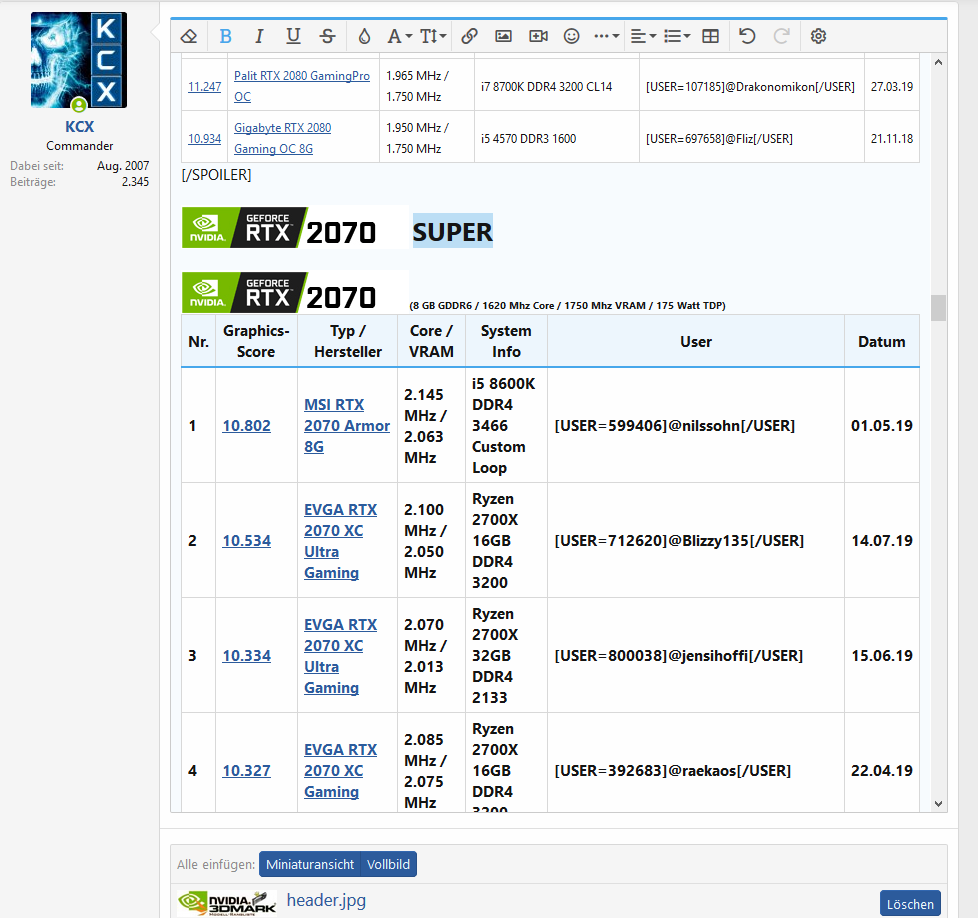Click the insert media video icon
This screenshot has height=918, width=978.
(x=538, y=36)
